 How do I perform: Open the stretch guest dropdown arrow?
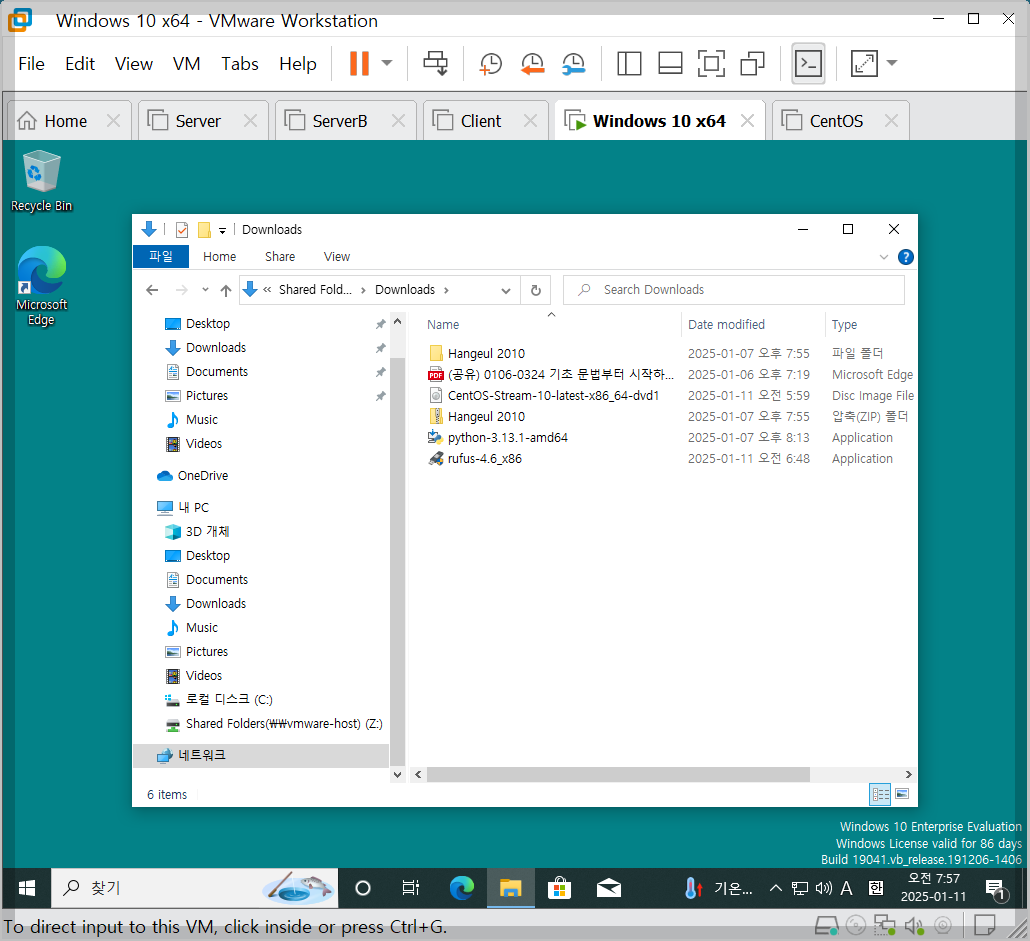click(x=892, y=64)
